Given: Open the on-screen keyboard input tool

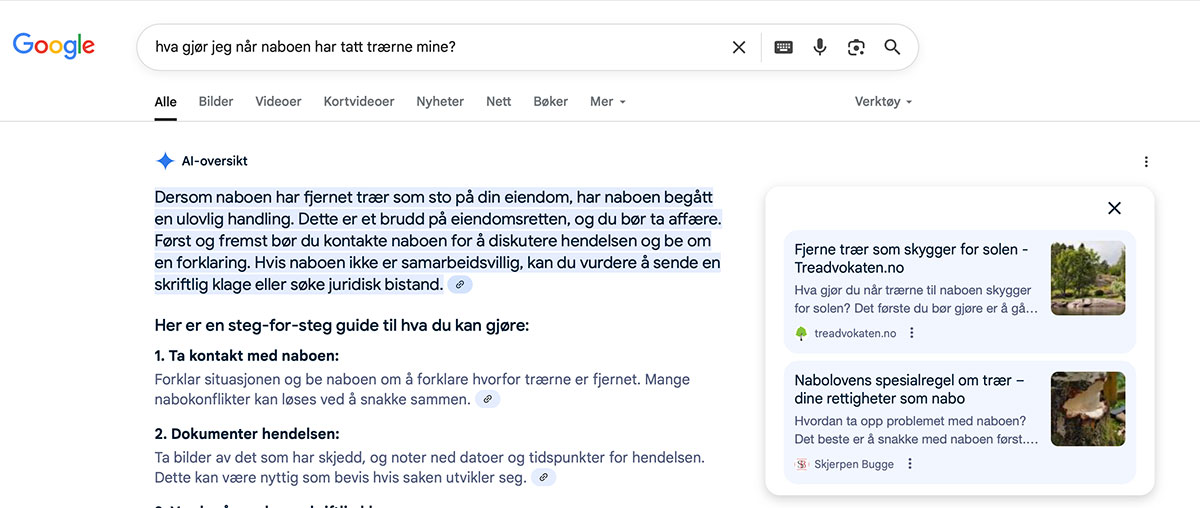Looking at the screenshot, I should 784,47.
